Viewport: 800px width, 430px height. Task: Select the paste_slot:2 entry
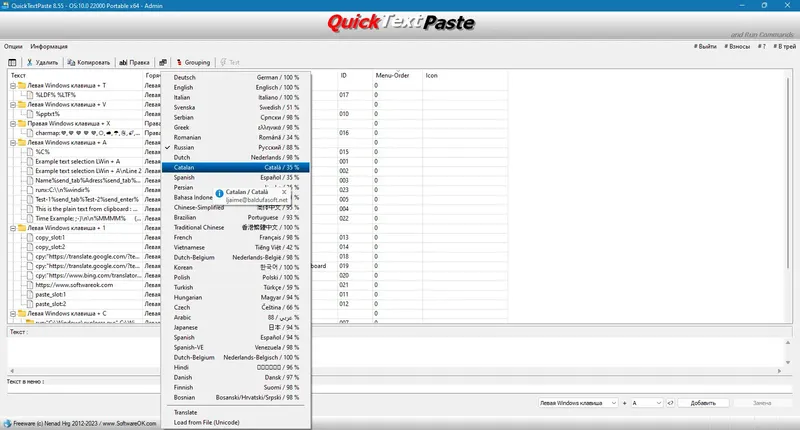pos(51,304)
